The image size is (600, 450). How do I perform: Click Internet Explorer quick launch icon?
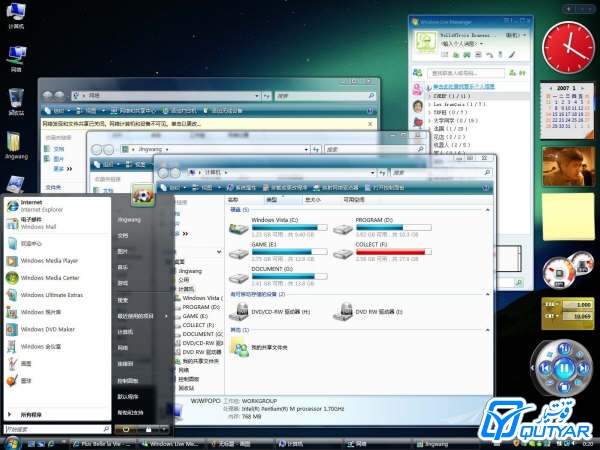pyautogui.click(x=51, y=444)
